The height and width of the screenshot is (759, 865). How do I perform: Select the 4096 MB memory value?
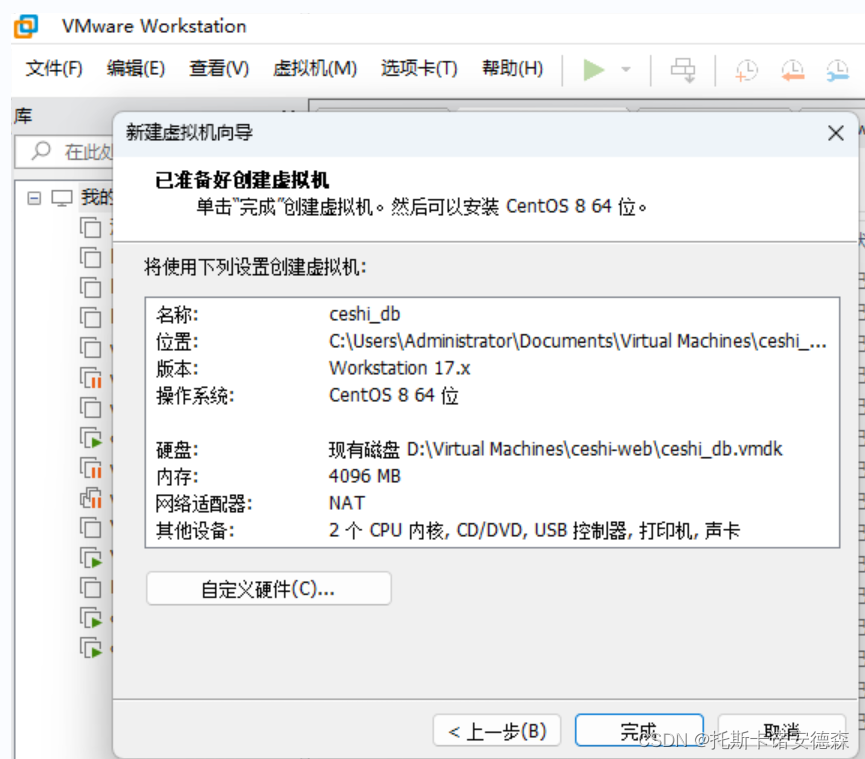pyautogui.click(x=365, y=476)
